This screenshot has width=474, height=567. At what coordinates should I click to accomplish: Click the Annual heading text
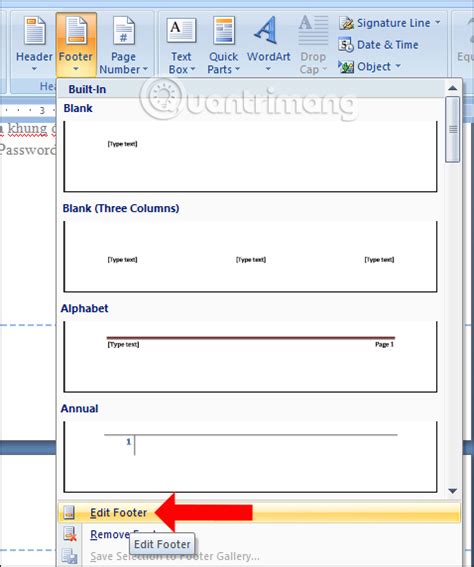point(79,409)
